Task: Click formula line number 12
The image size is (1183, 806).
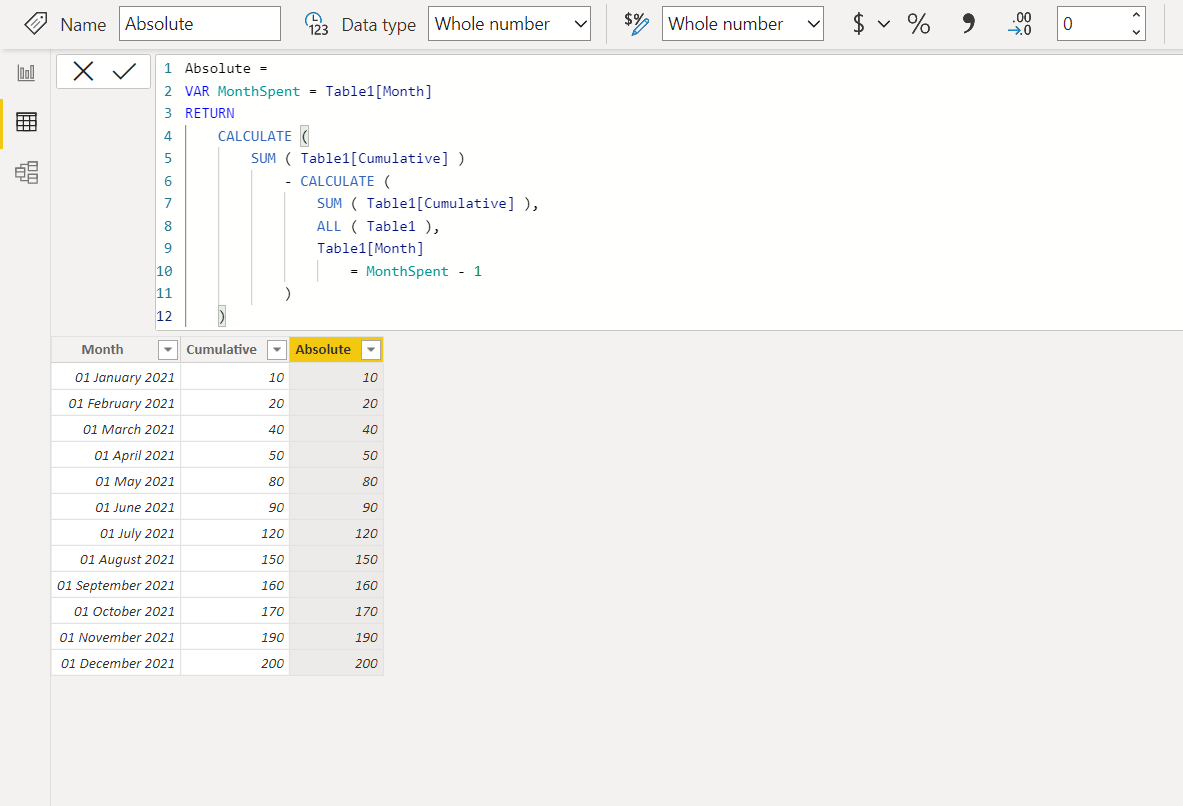Action: click(x=164, y=316)
